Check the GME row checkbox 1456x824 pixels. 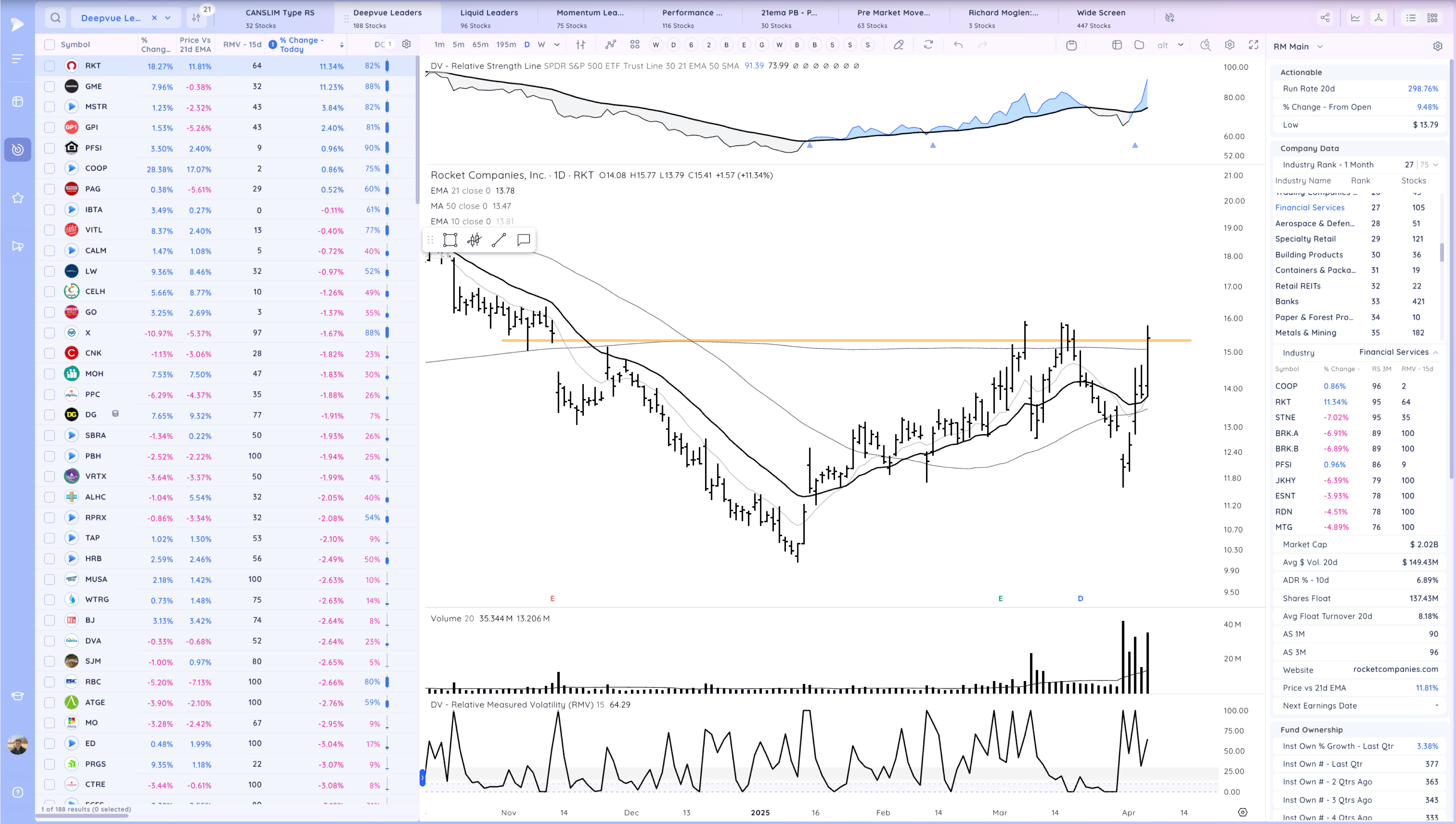point(50,87)
